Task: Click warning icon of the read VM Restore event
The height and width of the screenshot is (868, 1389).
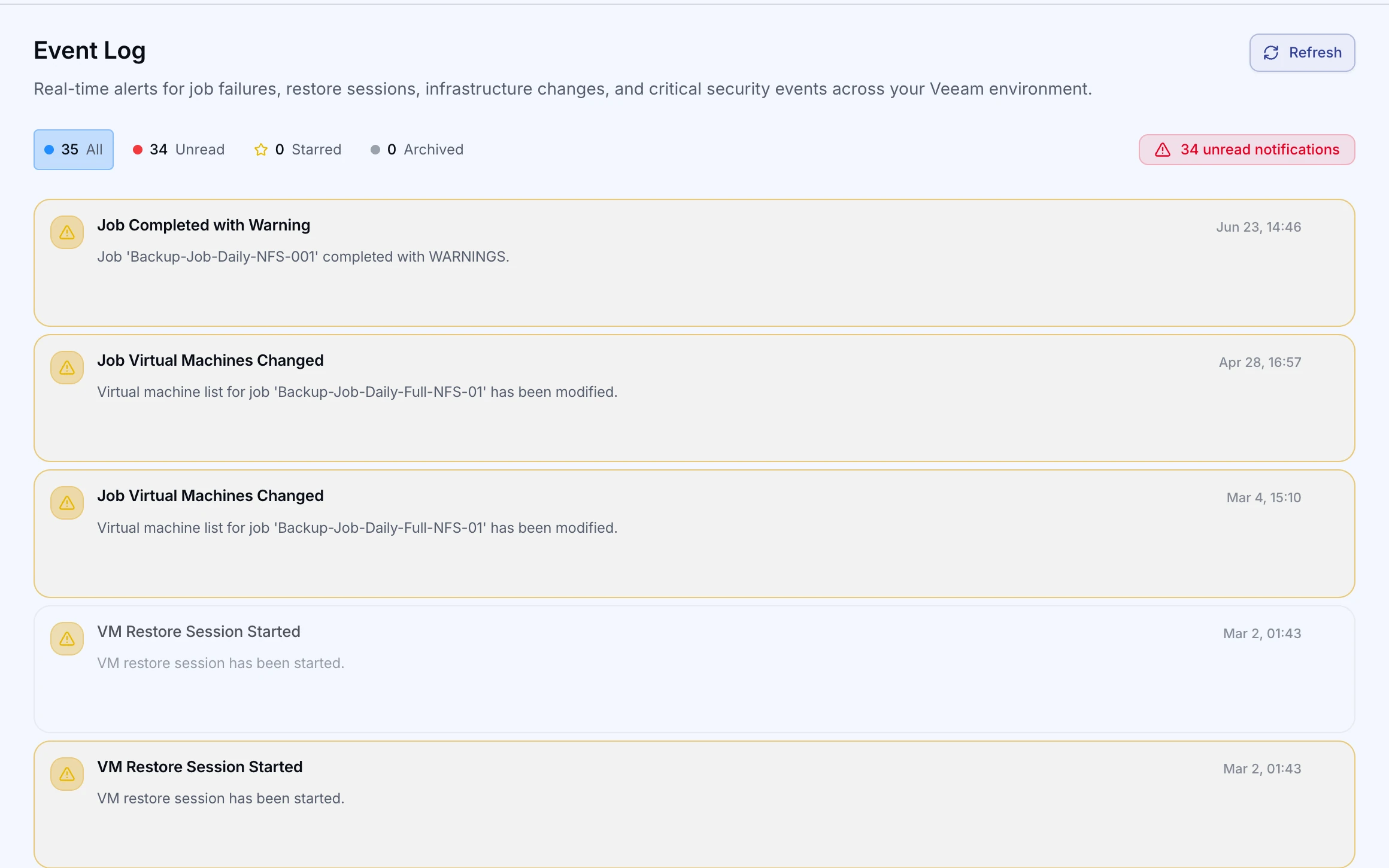Action: [67, 639]
